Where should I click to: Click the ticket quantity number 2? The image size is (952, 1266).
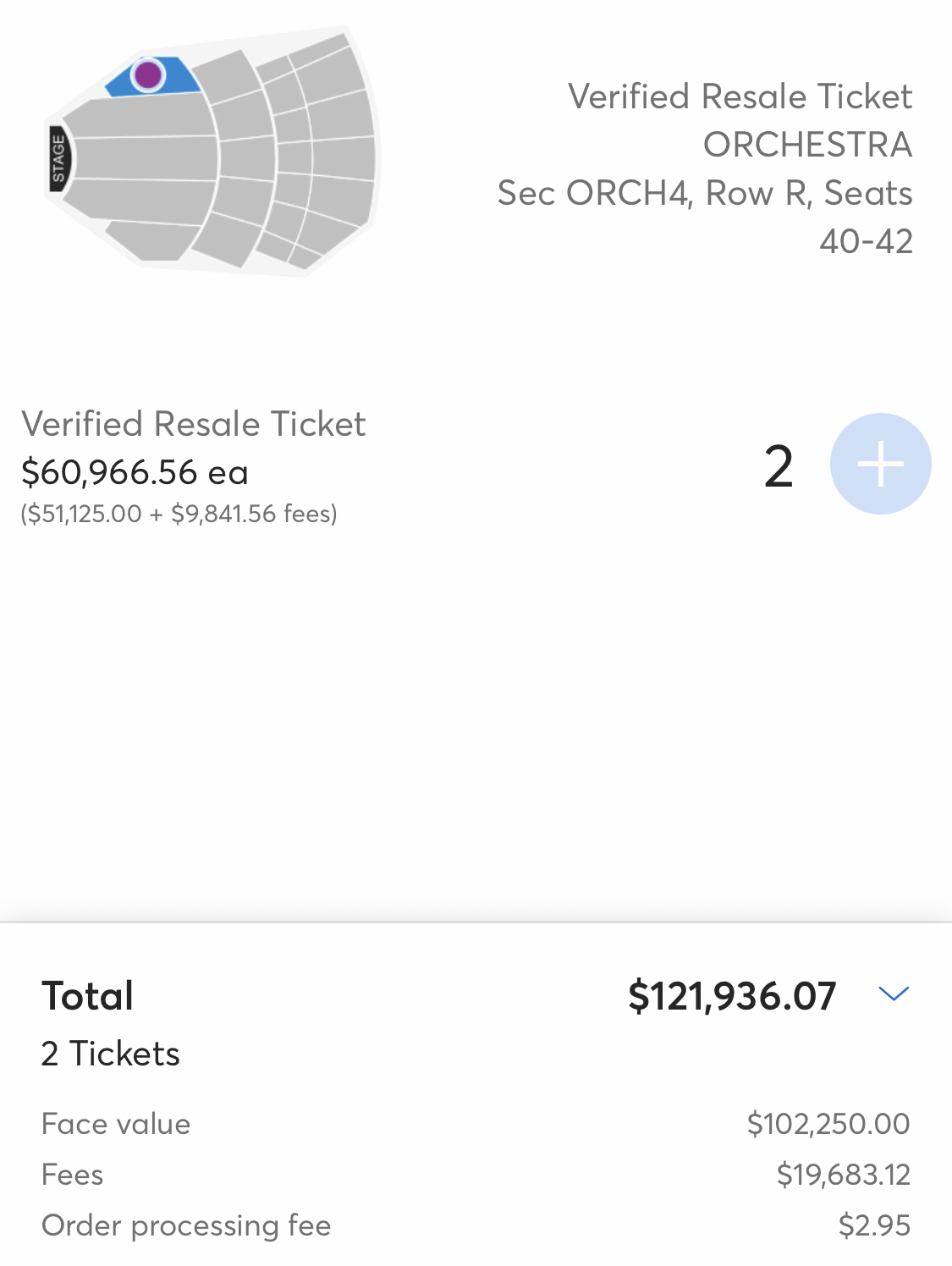coord(779,466)
